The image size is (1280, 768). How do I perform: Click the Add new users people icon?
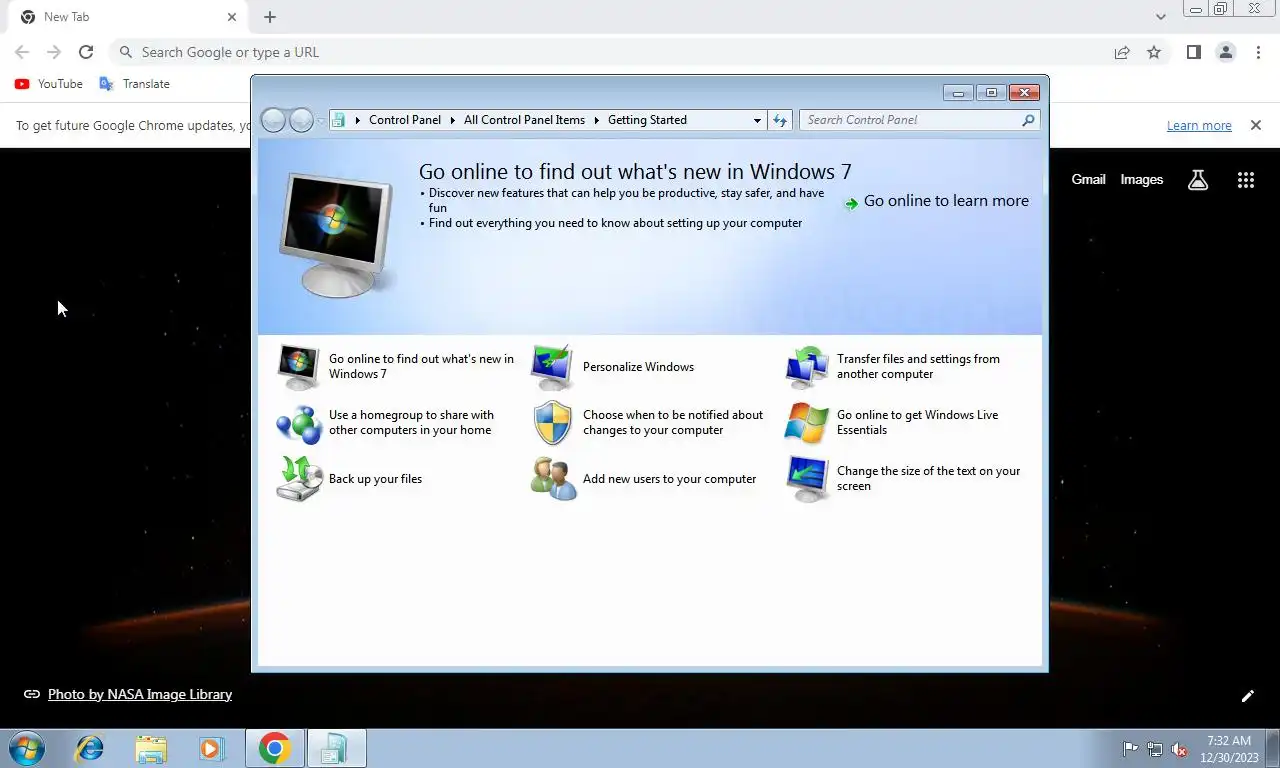552,479
